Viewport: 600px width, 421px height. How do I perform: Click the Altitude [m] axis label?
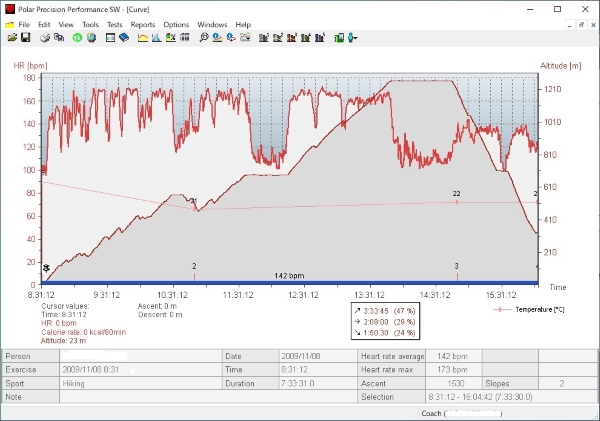(x=561, y=66)
